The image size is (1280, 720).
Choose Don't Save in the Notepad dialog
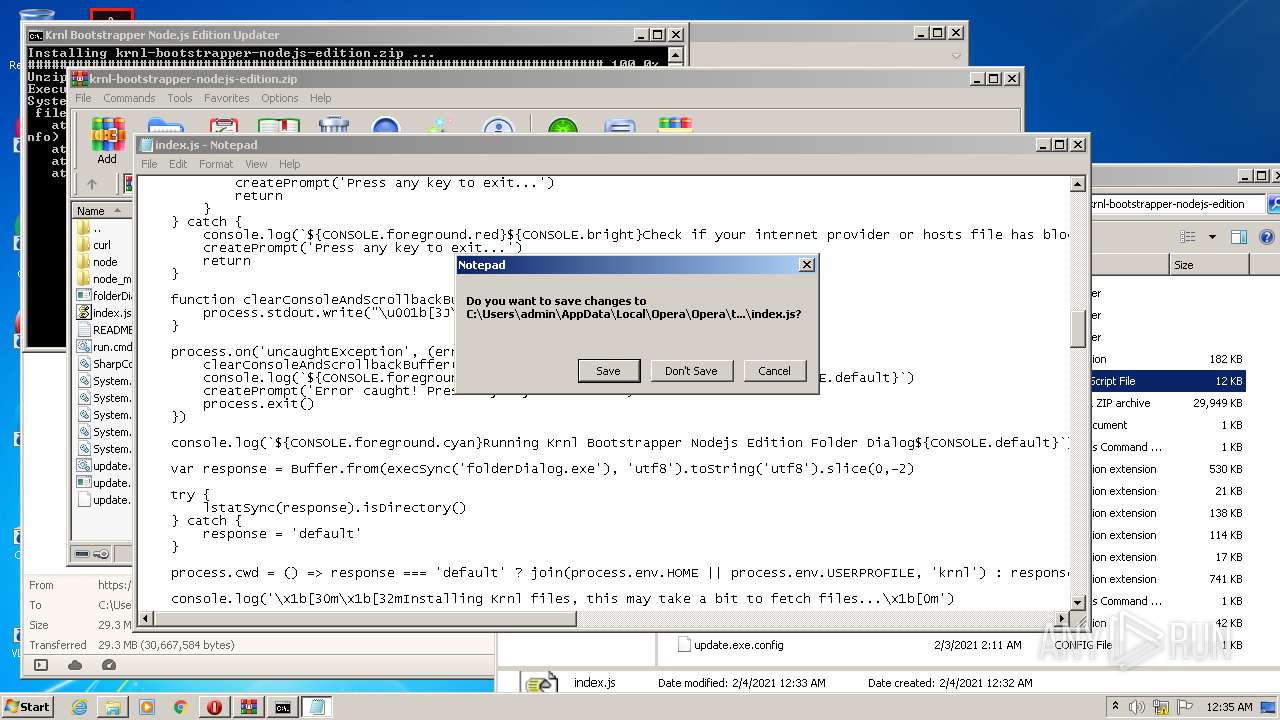(691, 370)
